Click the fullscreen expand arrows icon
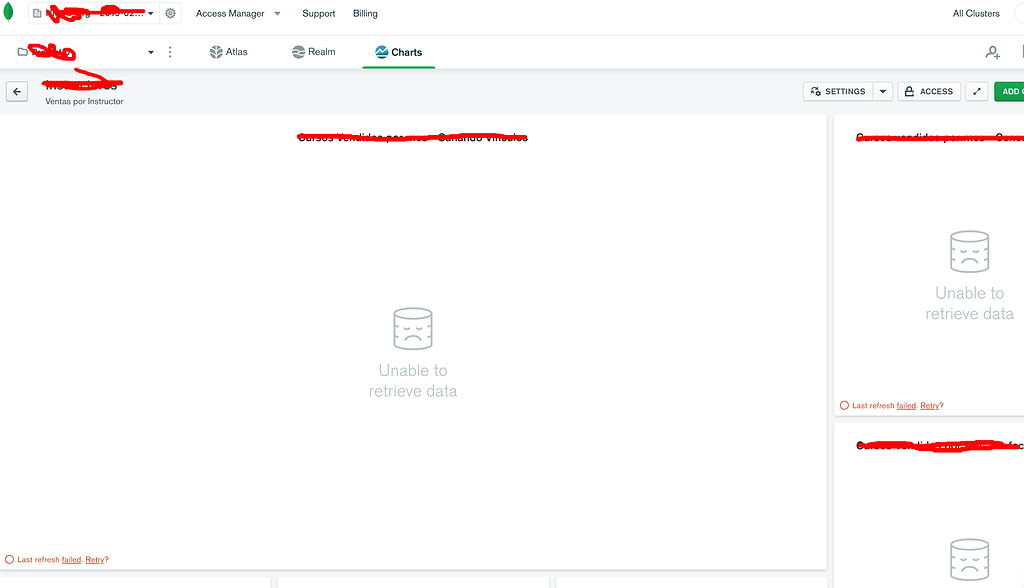Screen dimensions: 1024x588 [x=976, y=91]
